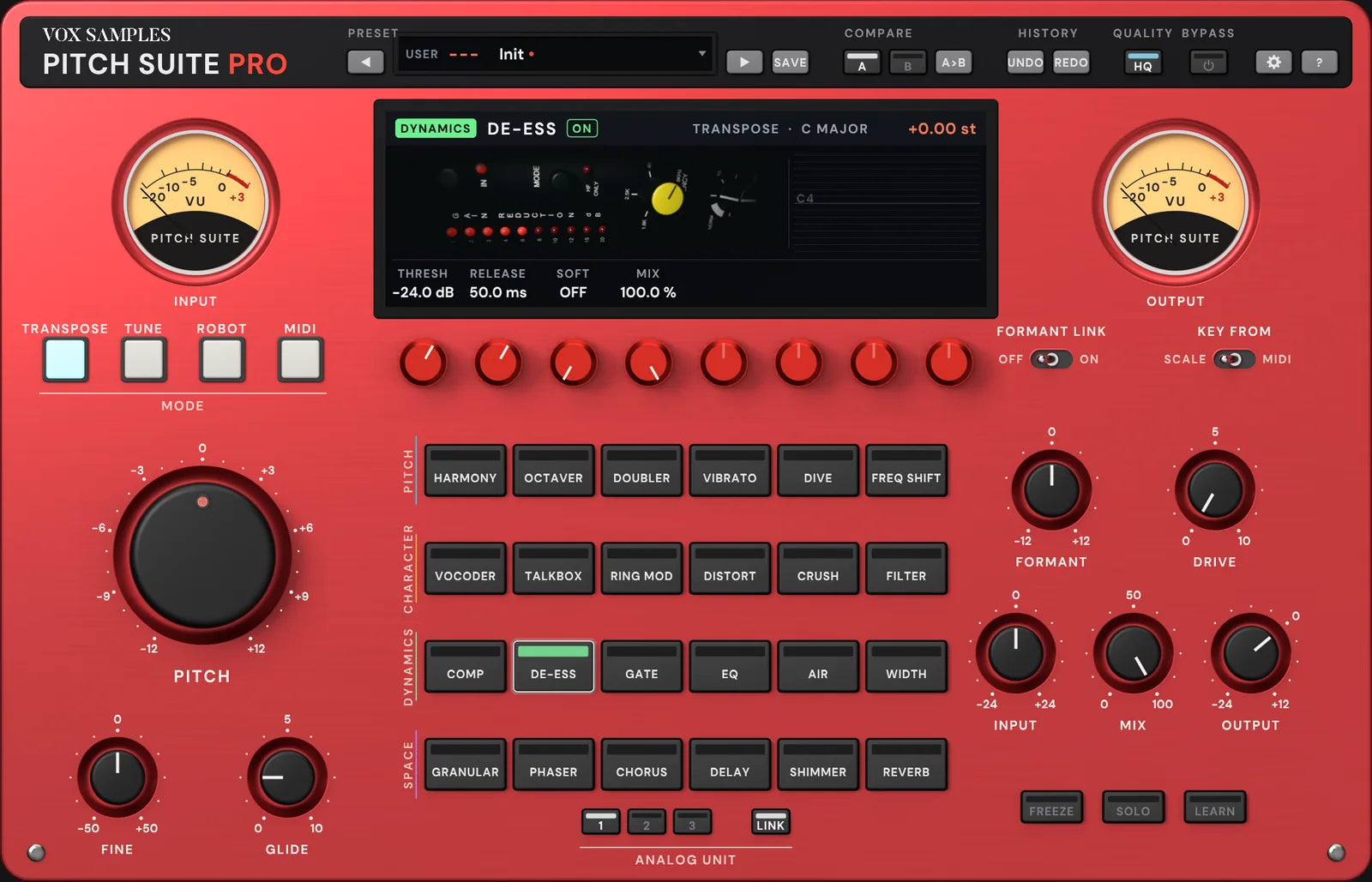Viewport: 1372px width, 882px height.
Task: Click the large PITCH knob
Action: (202, 555)
